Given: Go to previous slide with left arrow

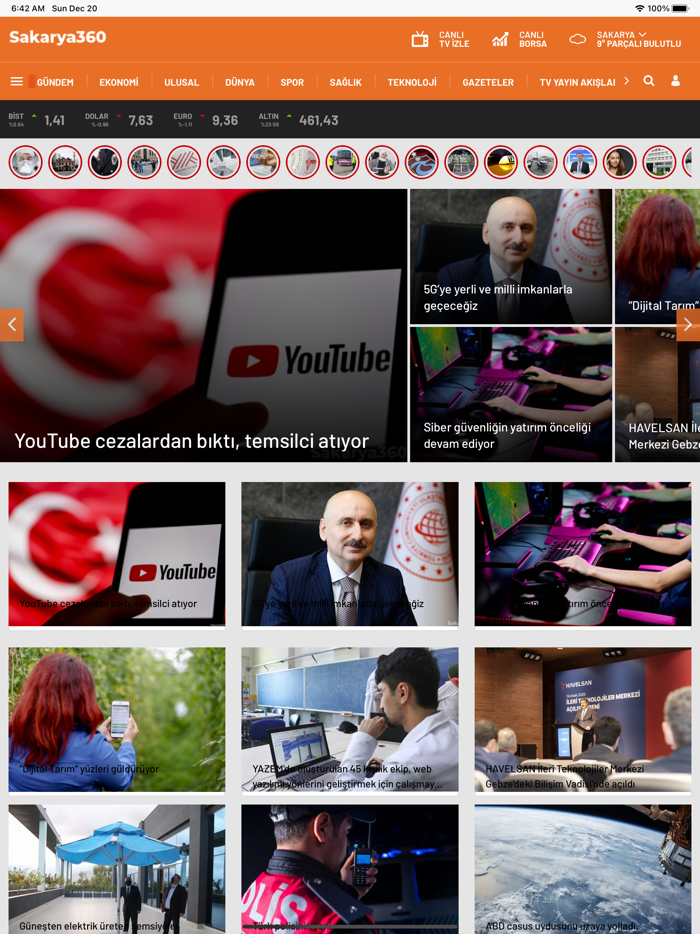Looking at the screenshot, I should click(x=11, y=325).
